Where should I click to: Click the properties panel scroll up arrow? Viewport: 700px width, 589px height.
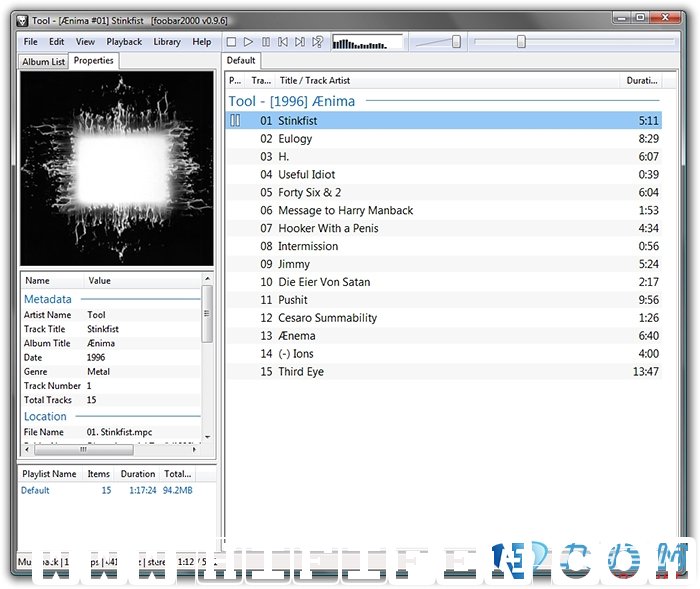[x=207, y=279]
